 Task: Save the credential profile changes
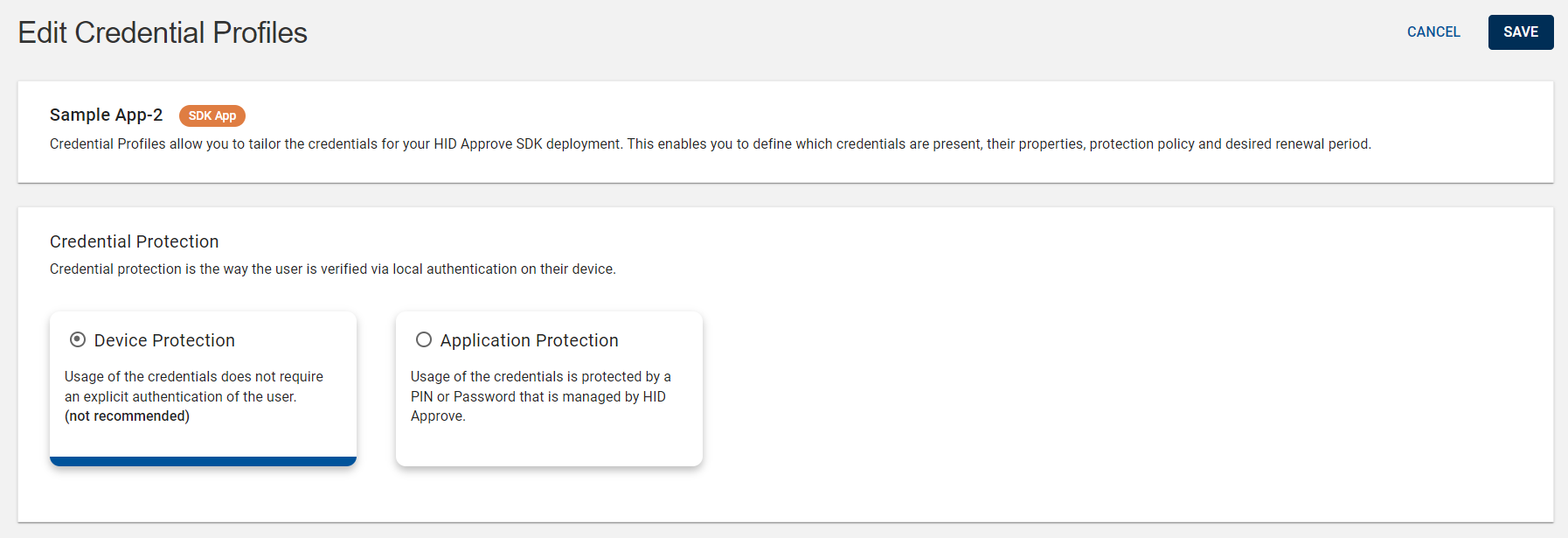coord(1520,32)
